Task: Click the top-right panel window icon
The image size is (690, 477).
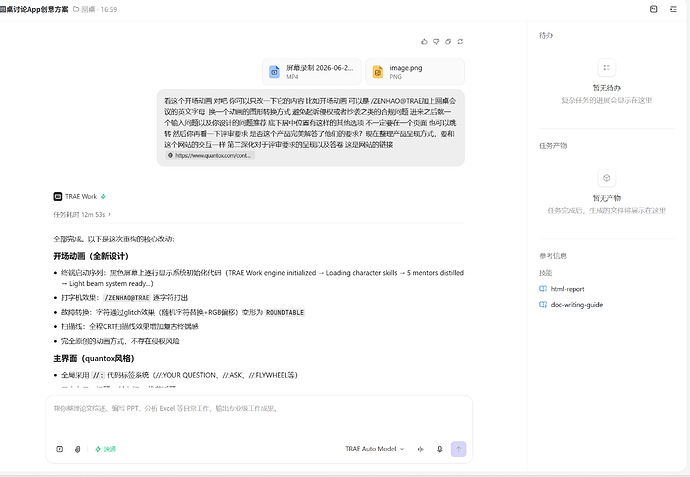Action: pos(653,9)
